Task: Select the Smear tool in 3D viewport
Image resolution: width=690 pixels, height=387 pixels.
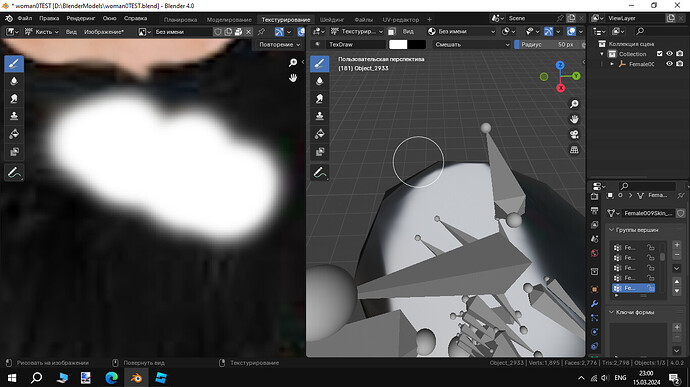Action: point(320,99)
